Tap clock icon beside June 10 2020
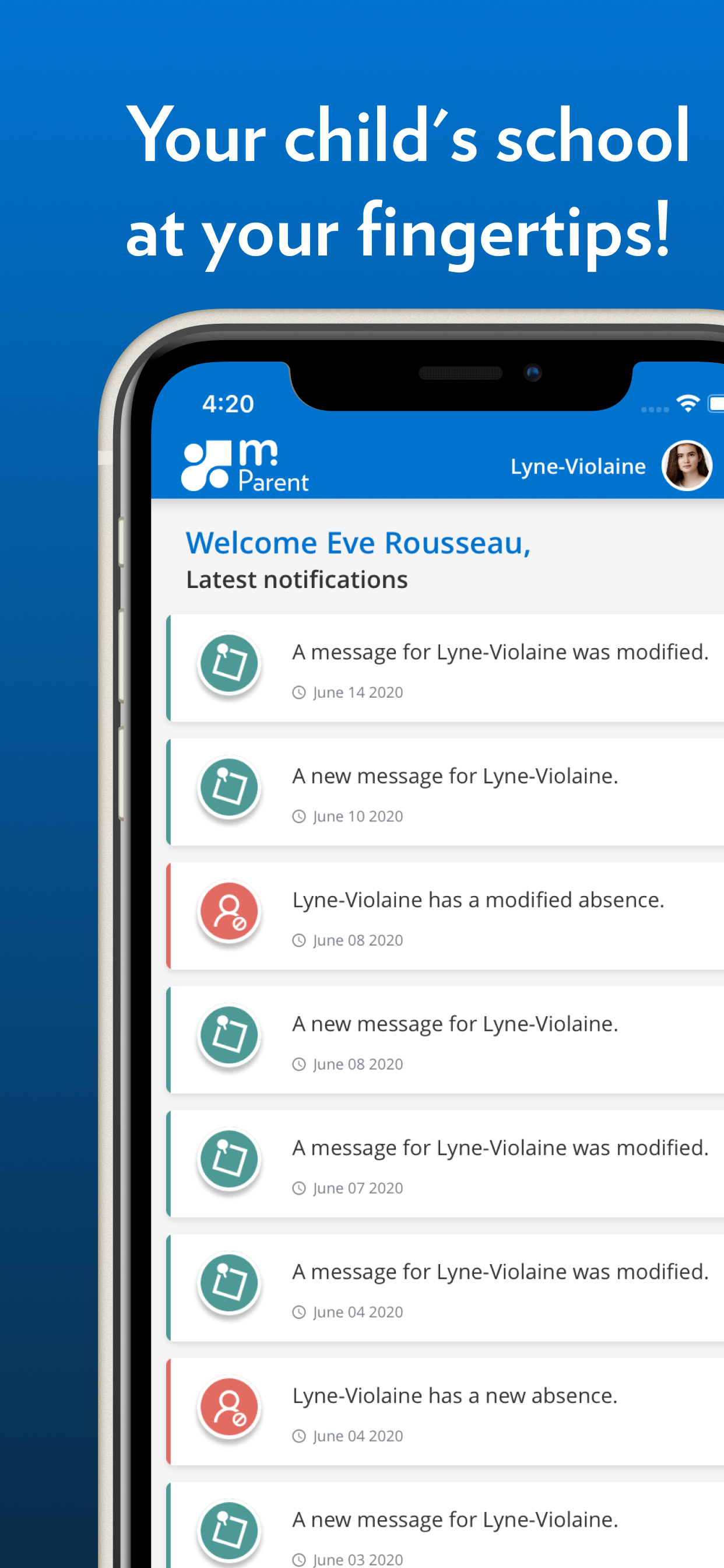 pyautogui.click(x=298, y=817)
